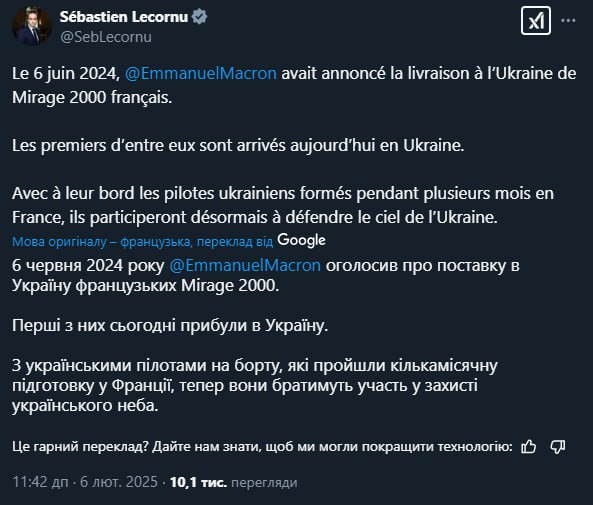Click the Google logo in translation credit
Image resolution: width=593 pixels, height=505 pixels.
(301, 241)
